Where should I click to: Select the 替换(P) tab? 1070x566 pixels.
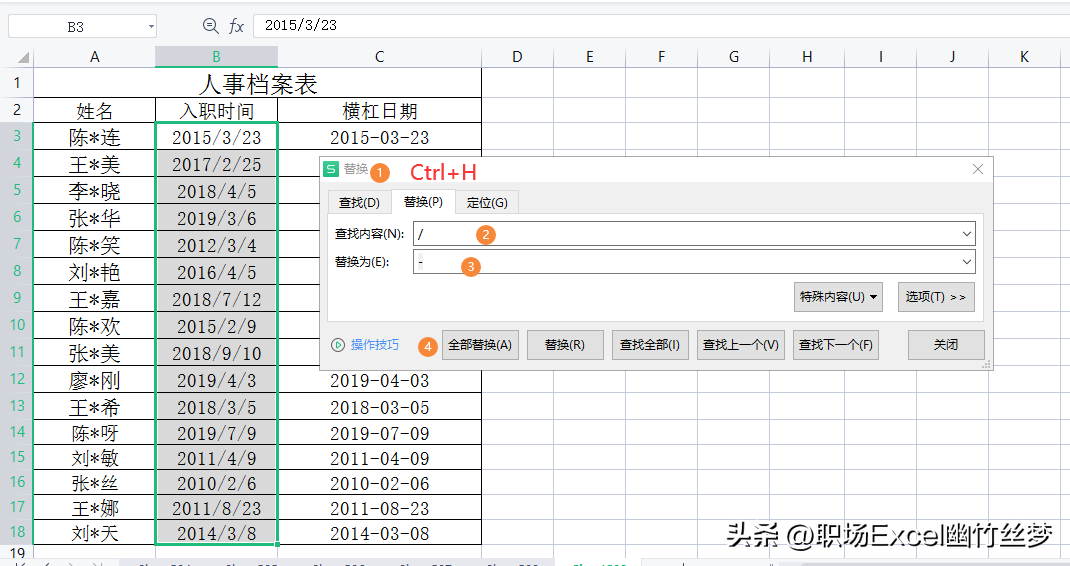click(423, 202)
